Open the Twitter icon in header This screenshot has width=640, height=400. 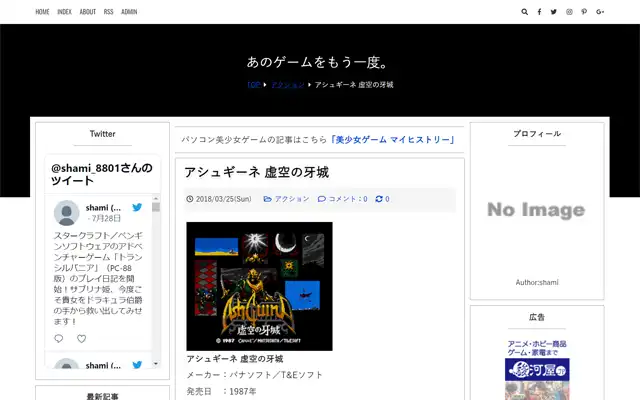553,12
